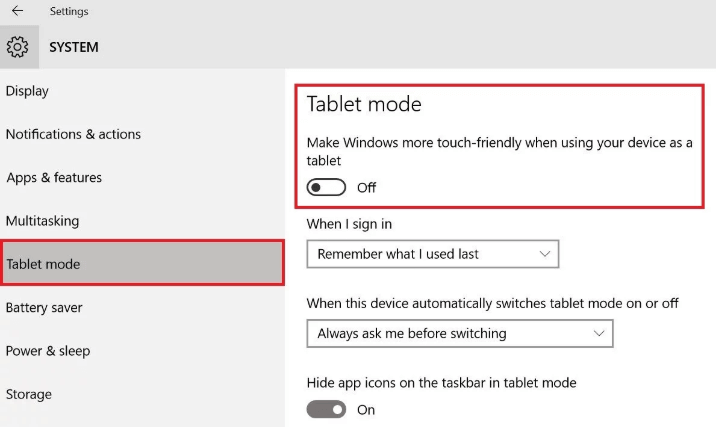Toggle the Tablet mode switch

(x=326, y=187)
